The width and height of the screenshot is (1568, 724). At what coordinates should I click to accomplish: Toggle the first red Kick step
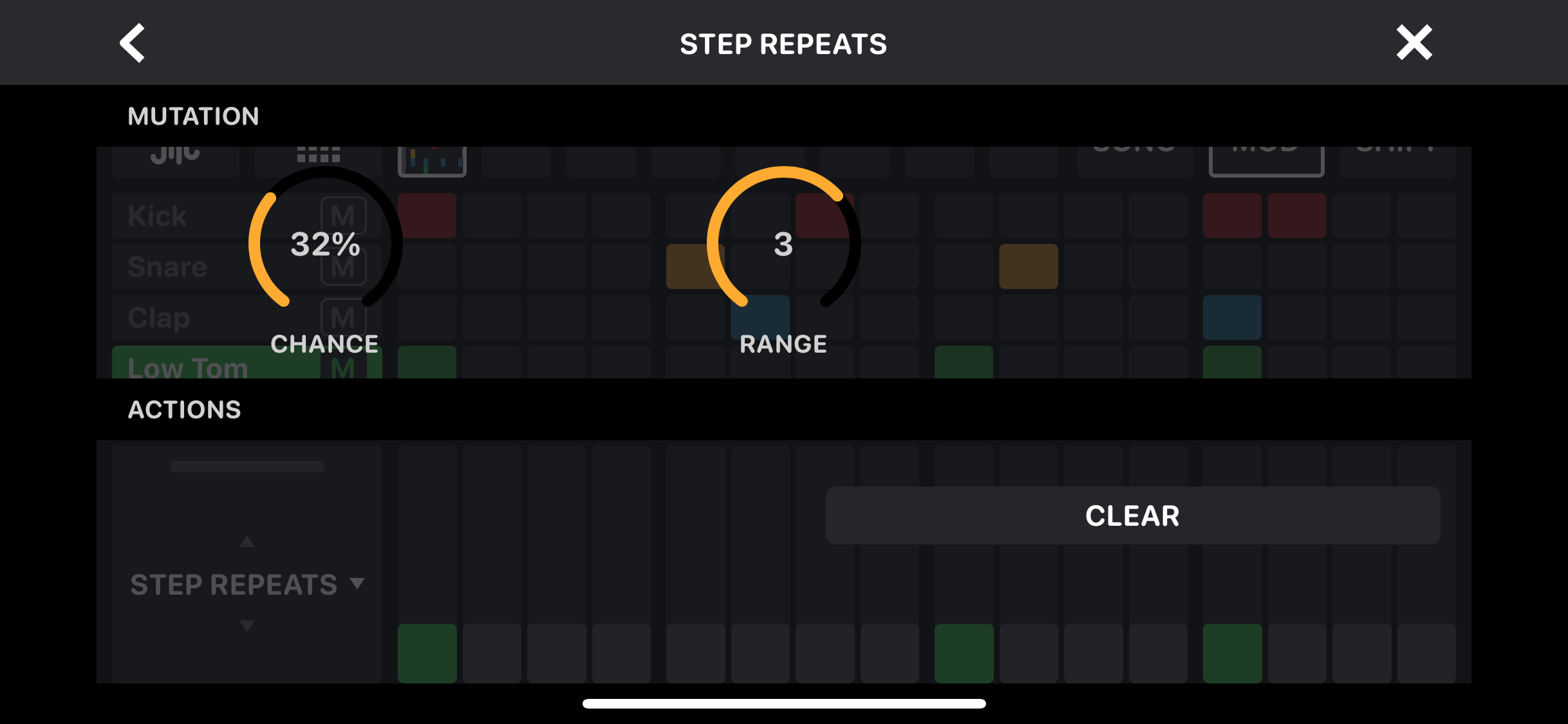click(427, 216)
